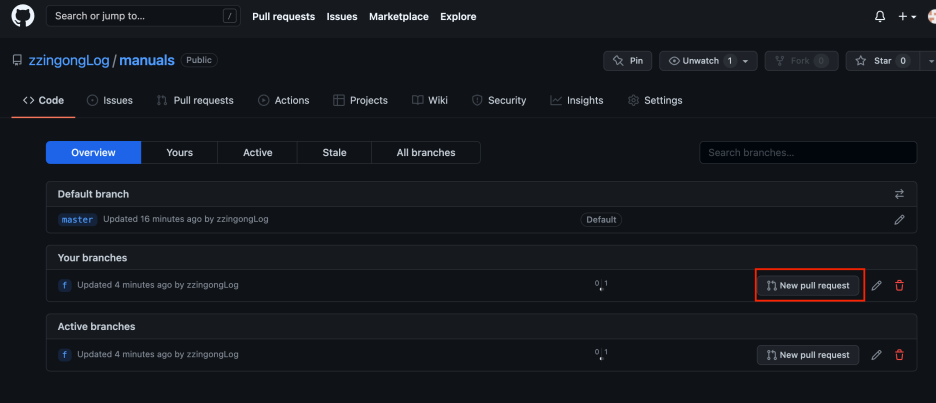
Task: Click the repository book icon
Action: [x=17, y=61]
